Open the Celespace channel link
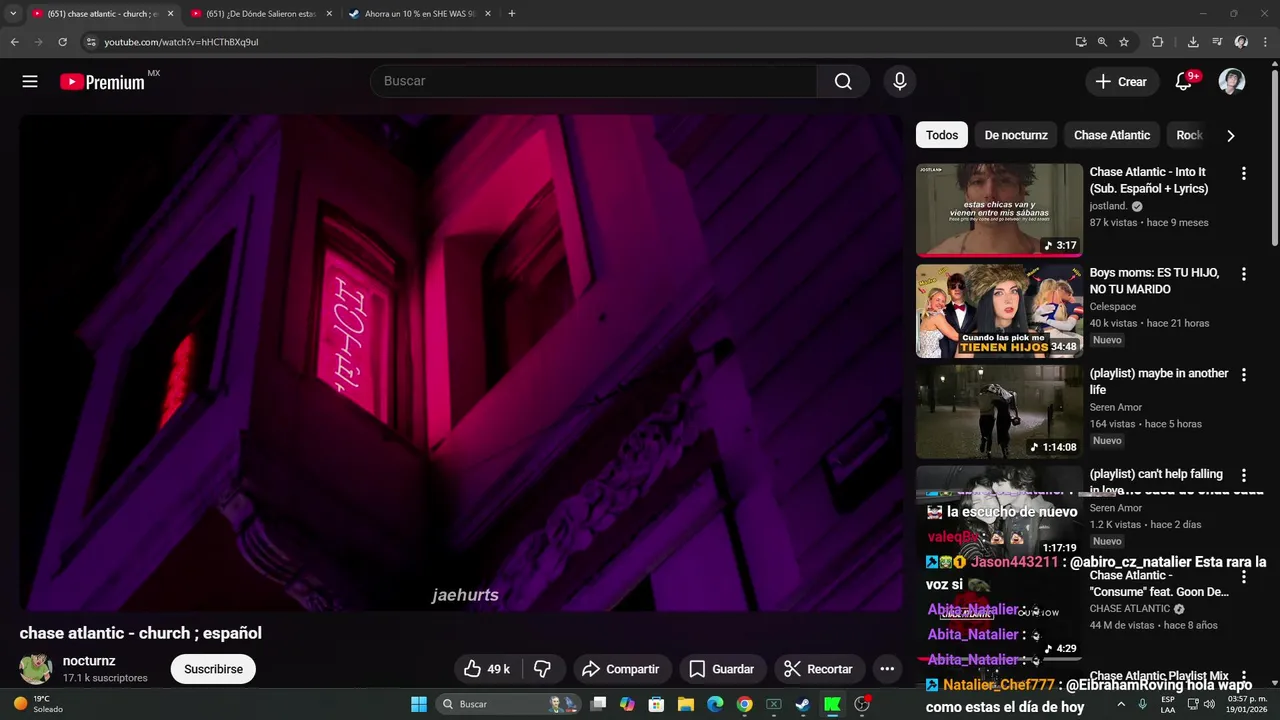This screenshot has height=720, width=1280. [x=1113, y=307]
